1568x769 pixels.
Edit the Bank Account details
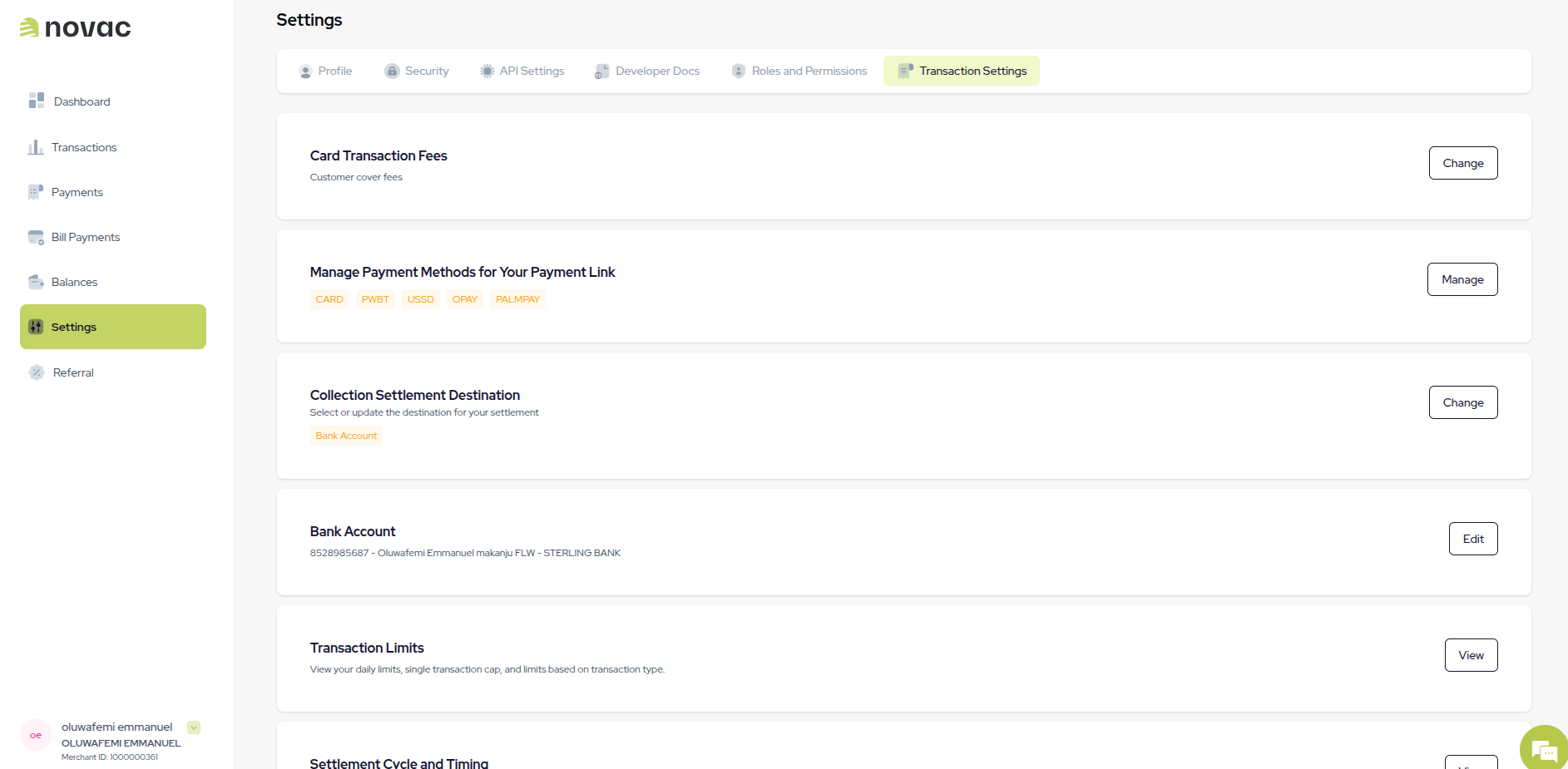pyautogui.click(x=1472, y=539)
